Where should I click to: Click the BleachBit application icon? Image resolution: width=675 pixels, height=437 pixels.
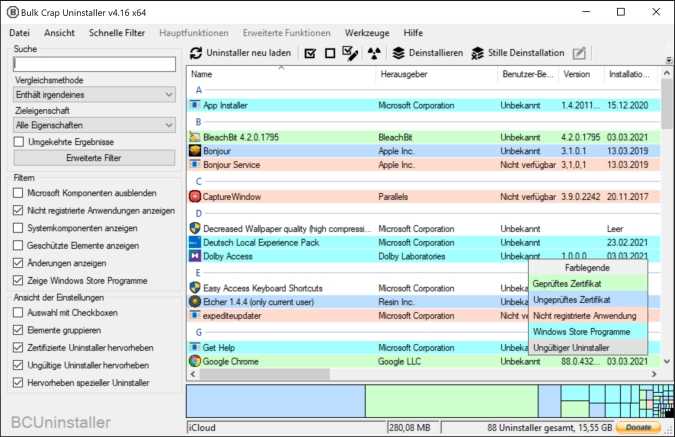coord(195,137)
